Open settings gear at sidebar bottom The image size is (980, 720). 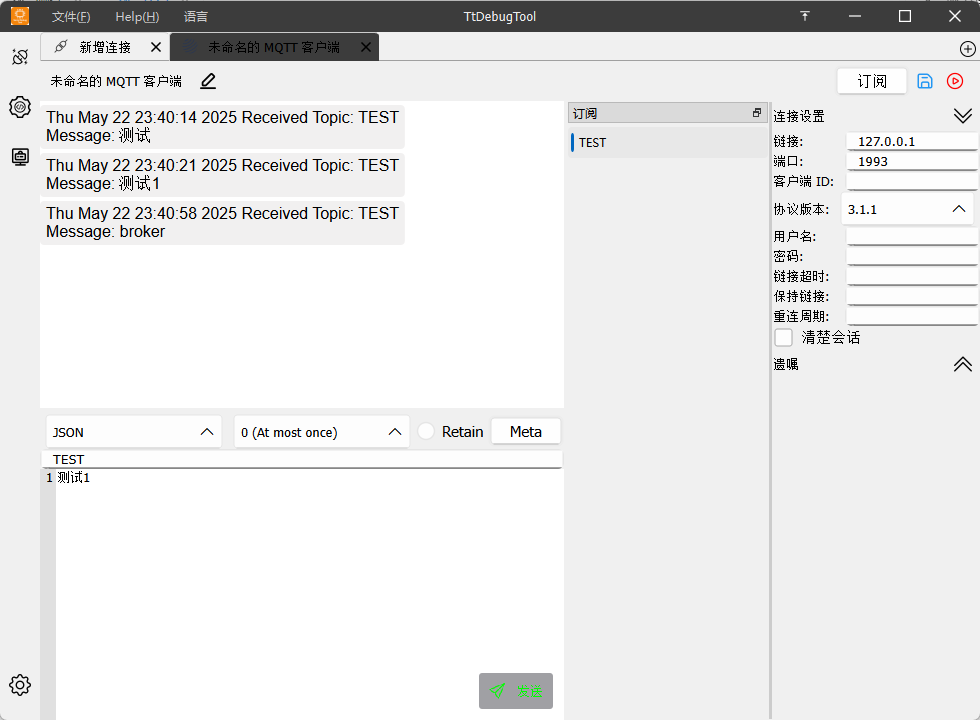[x=20, y=685]
